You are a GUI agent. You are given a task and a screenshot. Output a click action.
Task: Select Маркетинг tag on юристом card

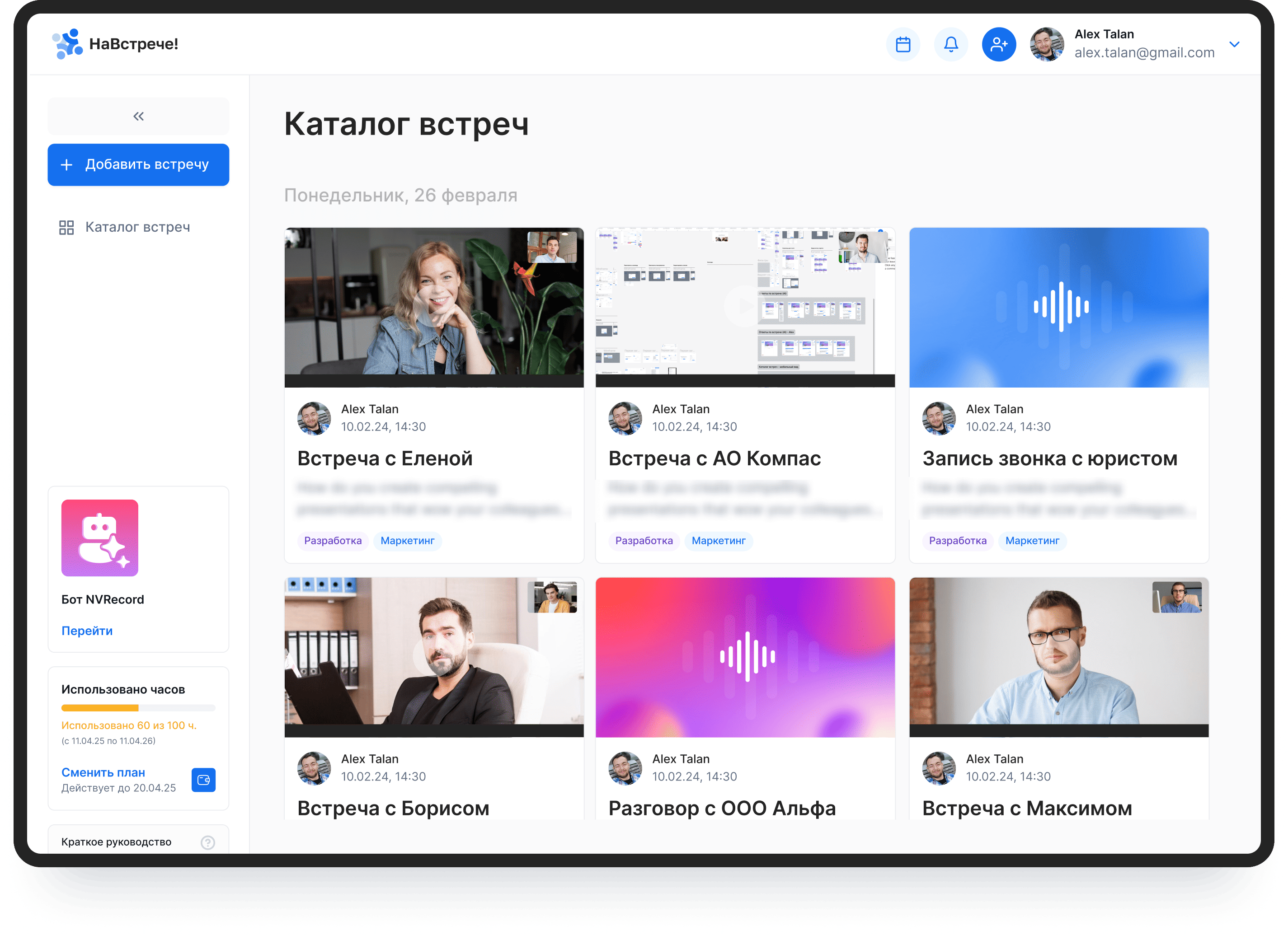(1032, 541)
